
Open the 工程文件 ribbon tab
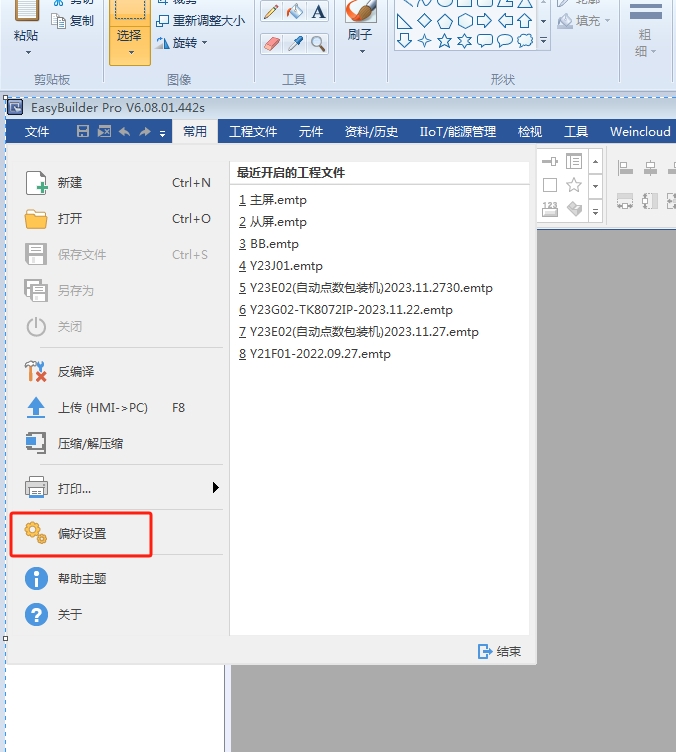coord(253,131)
